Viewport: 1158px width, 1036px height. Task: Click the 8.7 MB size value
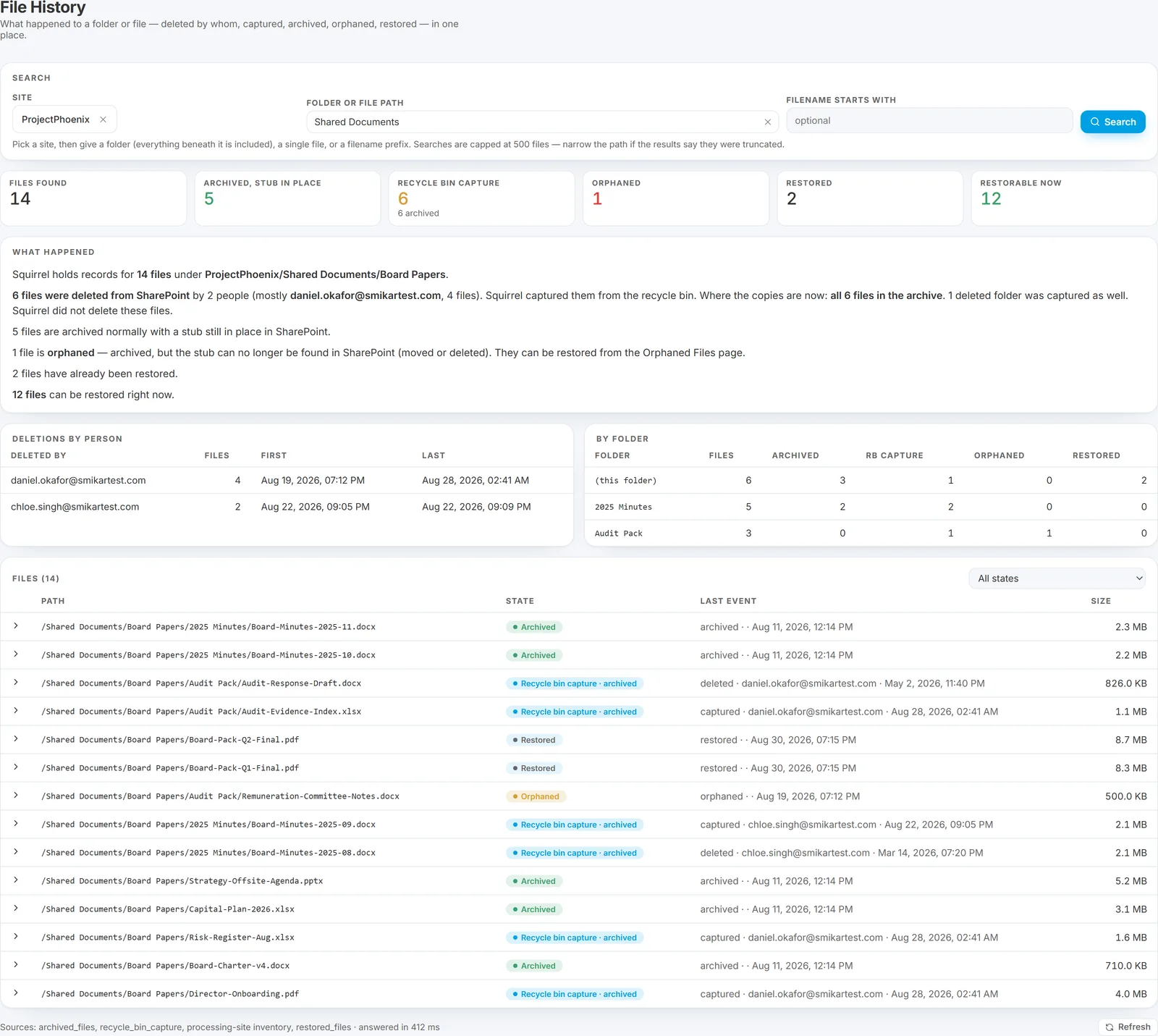point(1130,740)
